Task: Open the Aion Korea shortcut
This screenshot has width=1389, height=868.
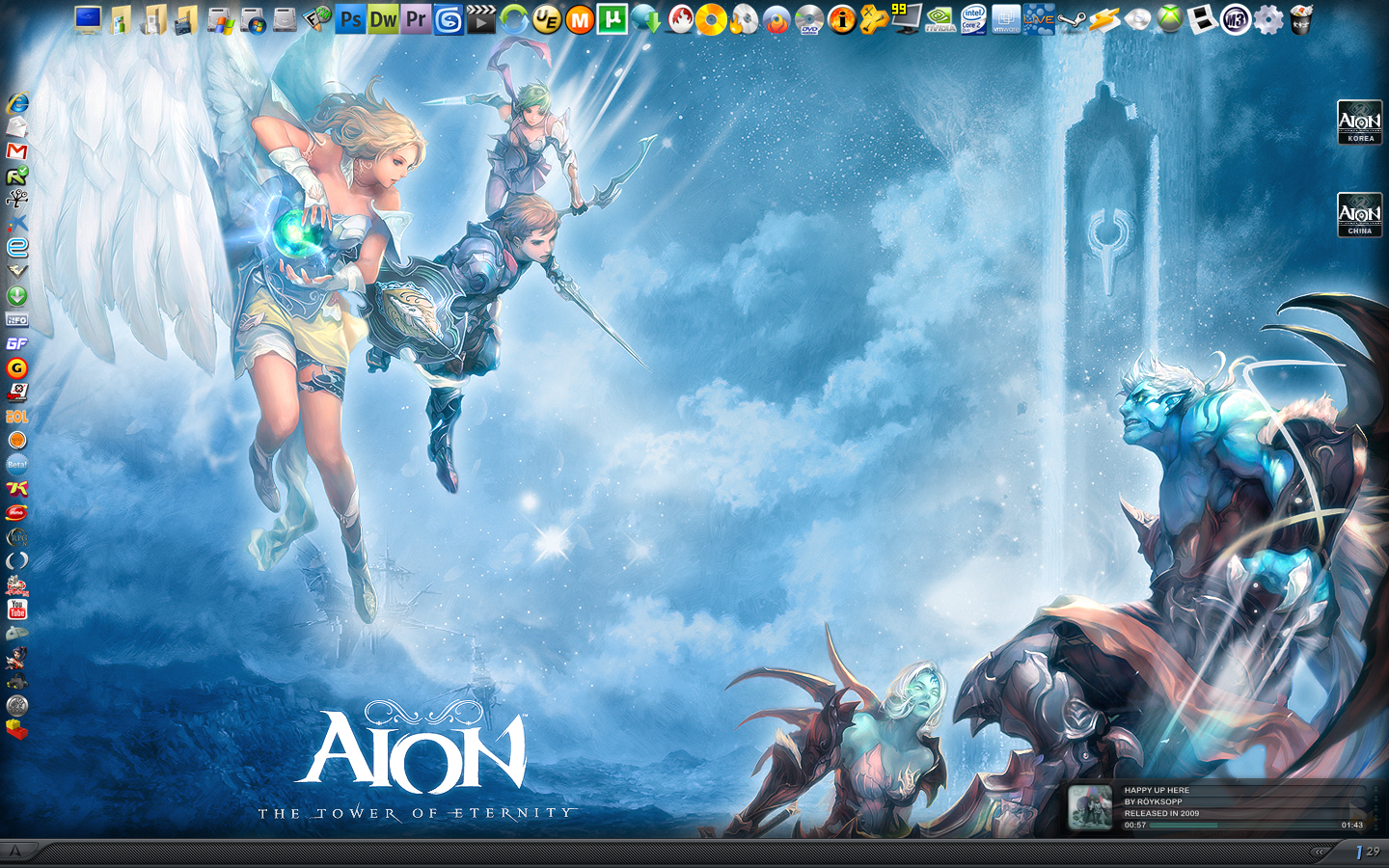Action: click(1360, 122)
